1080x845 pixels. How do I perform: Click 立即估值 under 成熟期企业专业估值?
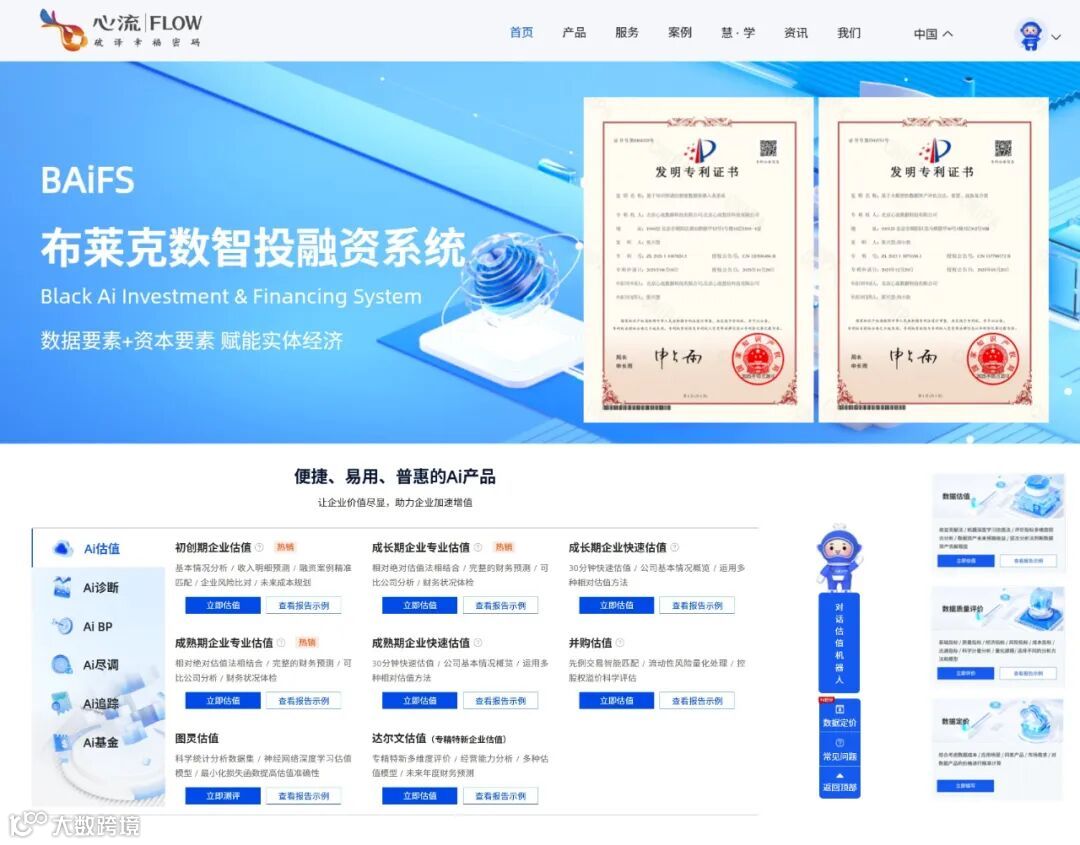pos(223,700)
